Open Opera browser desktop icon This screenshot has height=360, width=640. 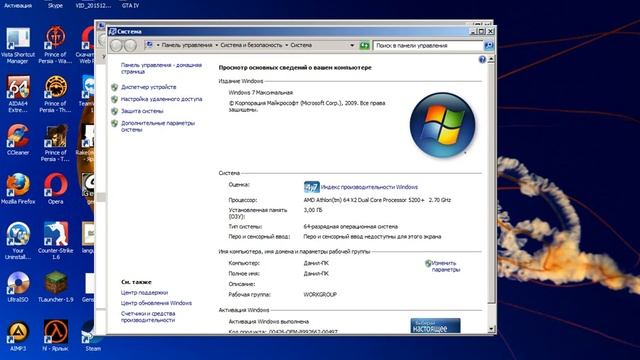56,189
